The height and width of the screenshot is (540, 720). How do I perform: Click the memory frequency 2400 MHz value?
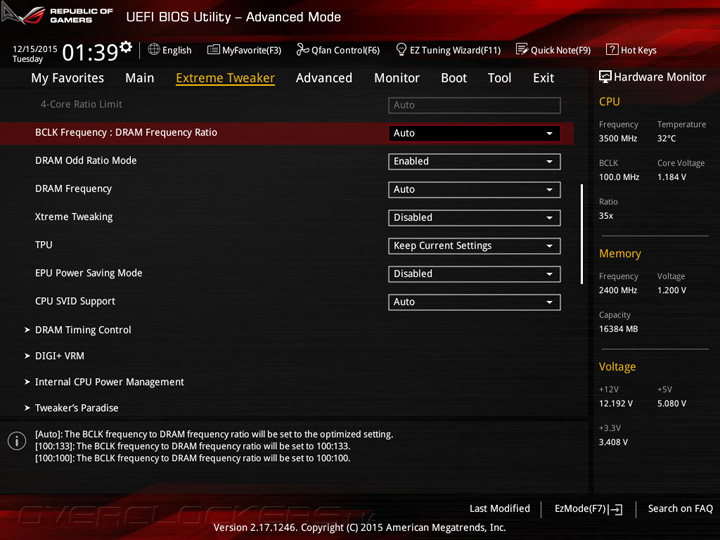[x=618, y=290]
